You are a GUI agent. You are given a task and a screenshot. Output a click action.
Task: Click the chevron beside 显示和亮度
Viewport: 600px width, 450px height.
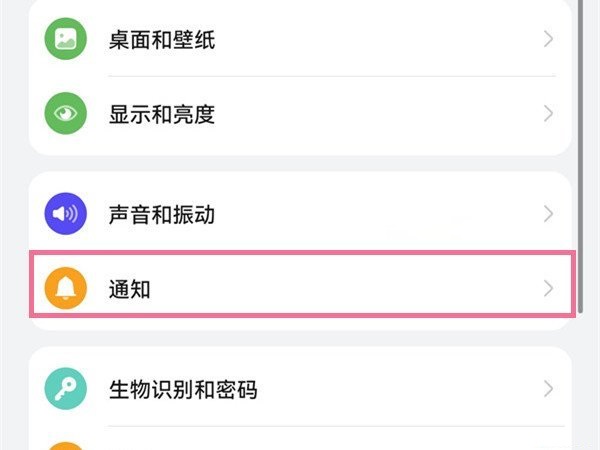[548, 114]
